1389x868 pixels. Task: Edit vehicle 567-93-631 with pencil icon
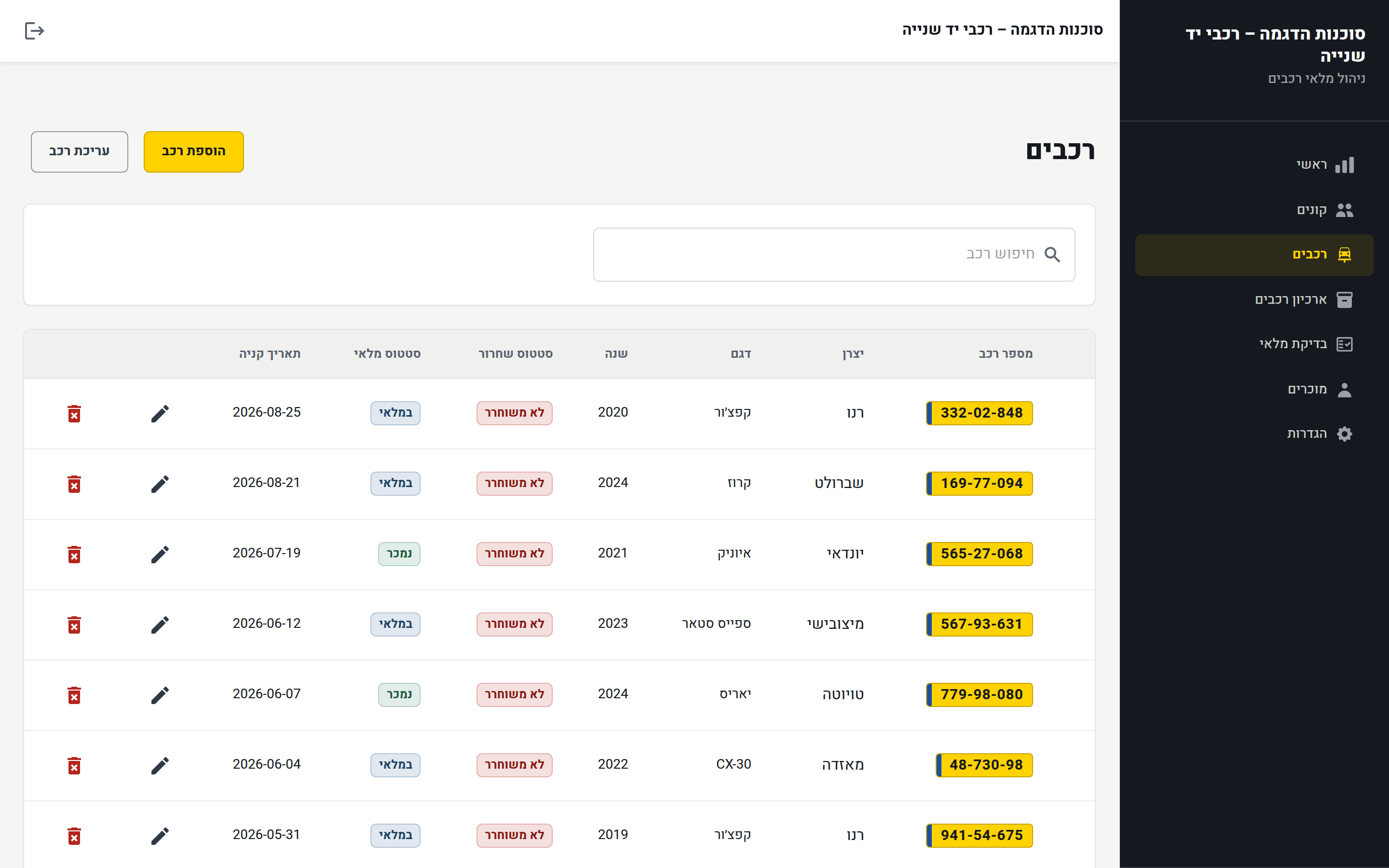tap(160, 624)
